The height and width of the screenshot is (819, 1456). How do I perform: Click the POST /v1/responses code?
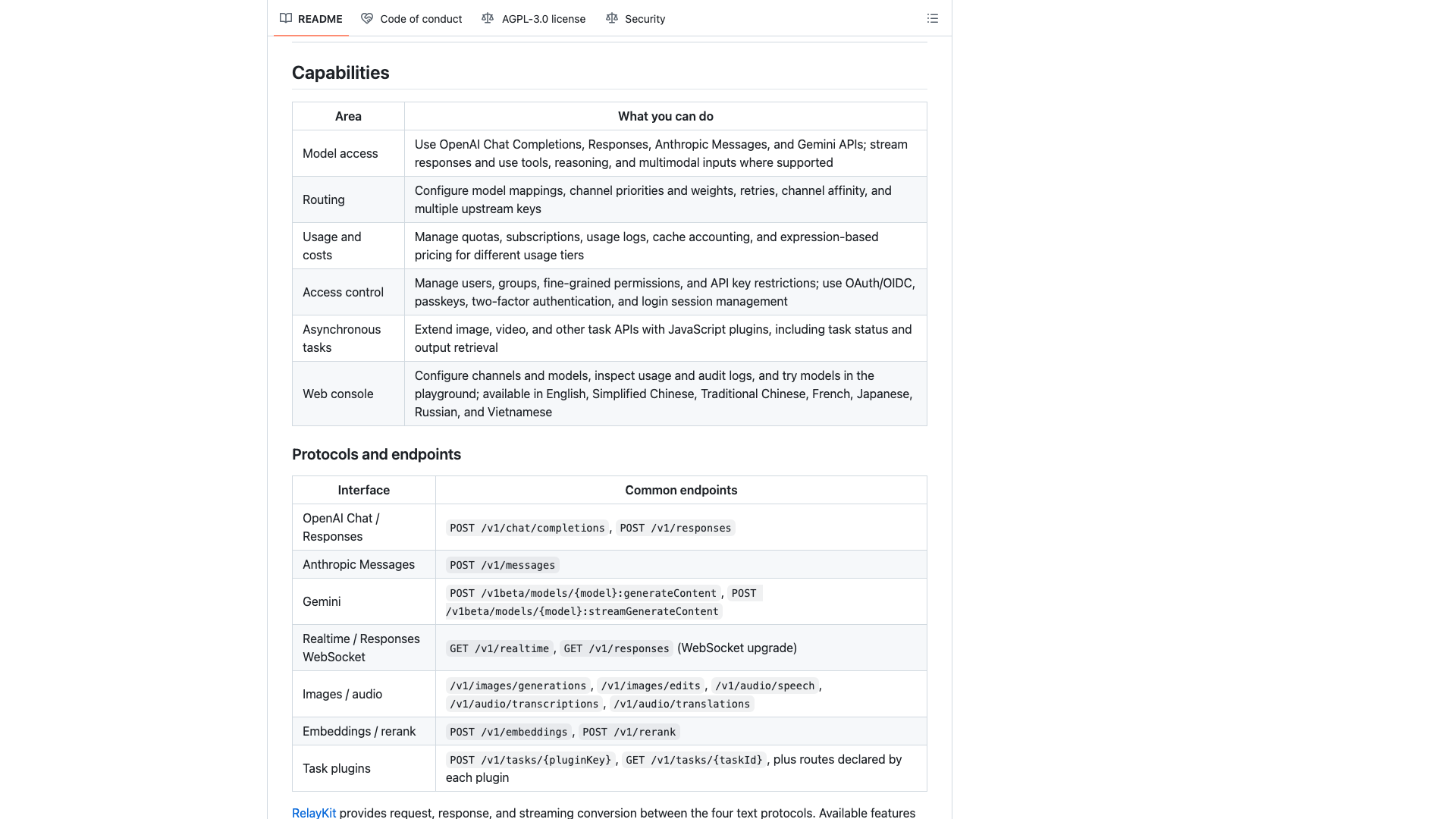(675, 528)
